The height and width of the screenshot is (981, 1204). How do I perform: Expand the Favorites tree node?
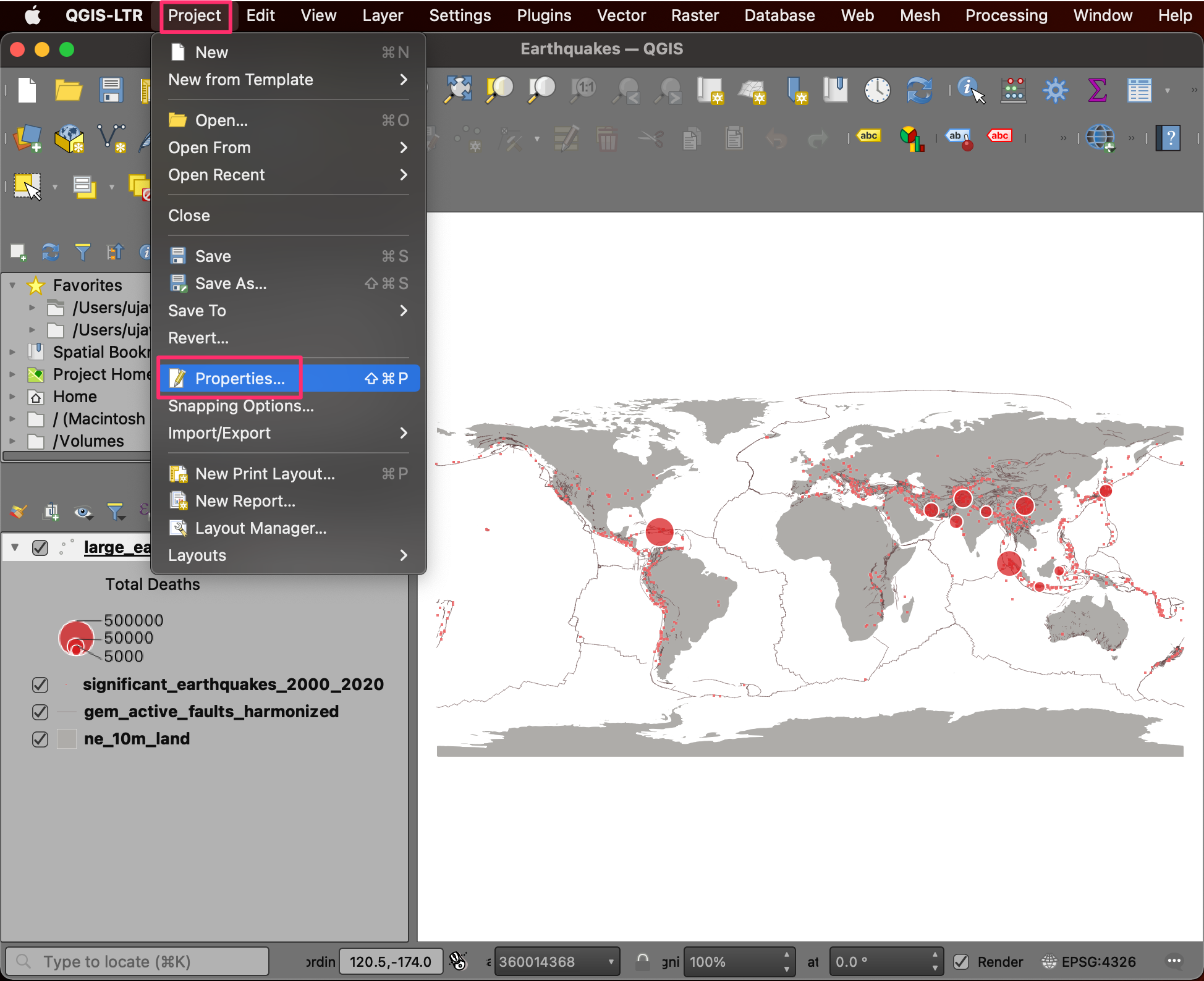(12, 285)
